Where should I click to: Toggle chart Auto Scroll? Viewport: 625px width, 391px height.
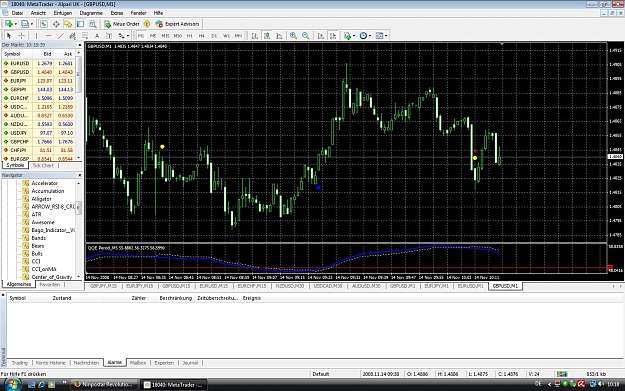point(320,36)
